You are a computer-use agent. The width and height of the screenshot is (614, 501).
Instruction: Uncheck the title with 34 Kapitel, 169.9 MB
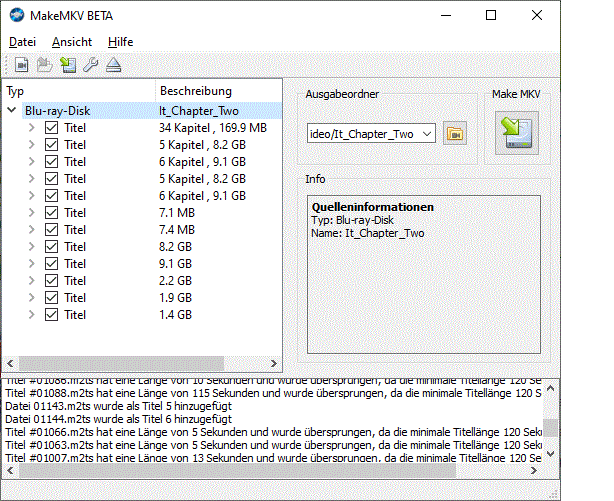(52, 128)
